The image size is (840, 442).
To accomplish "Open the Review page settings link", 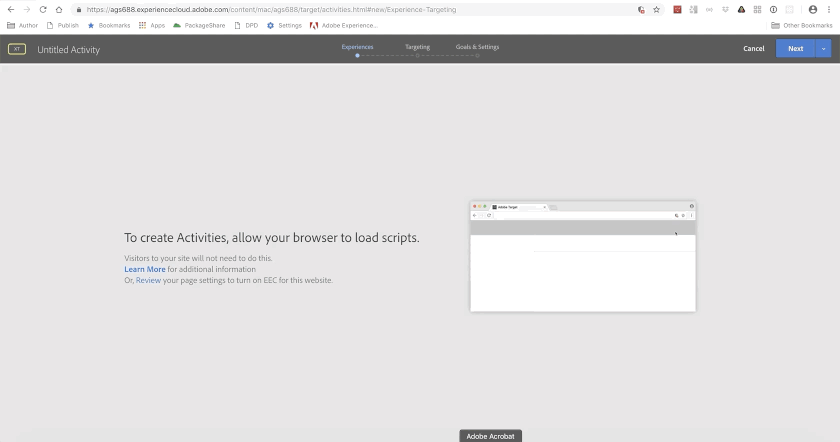I will point(148,280).
